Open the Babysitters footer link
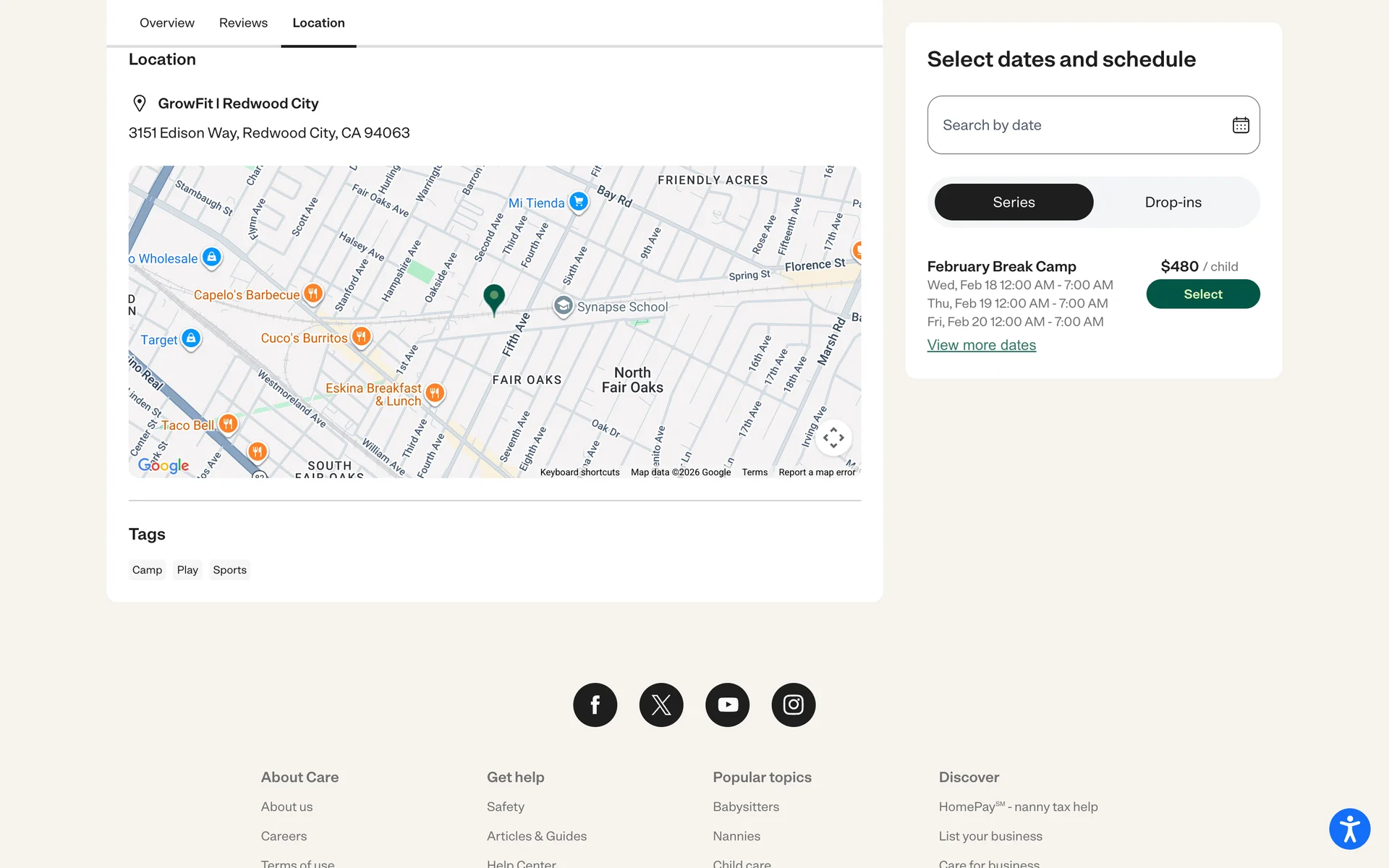The image size is (1389, 868). point(745,807)
